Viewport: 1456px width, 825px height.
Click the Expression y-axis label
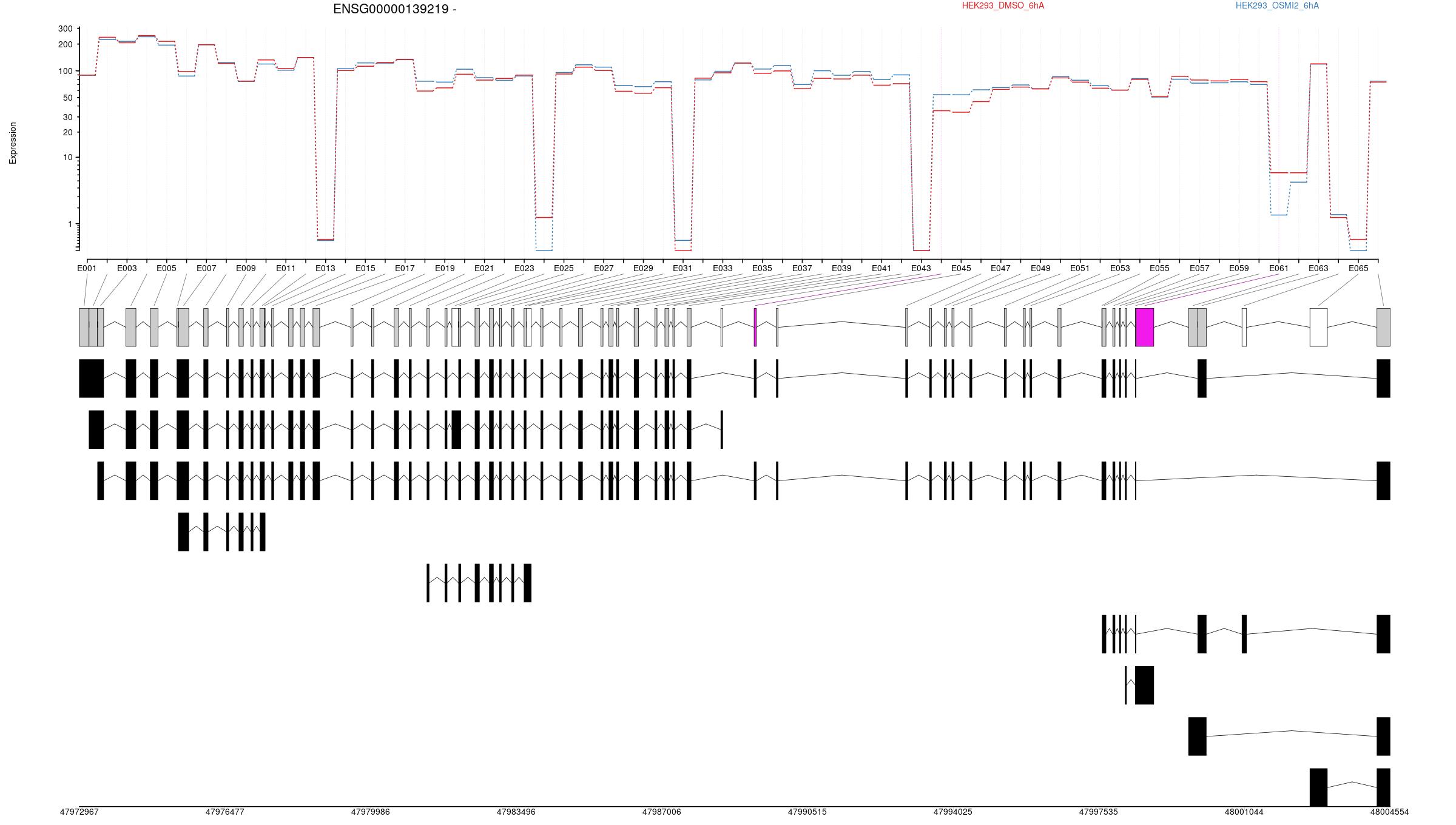(x=13, y=143)
